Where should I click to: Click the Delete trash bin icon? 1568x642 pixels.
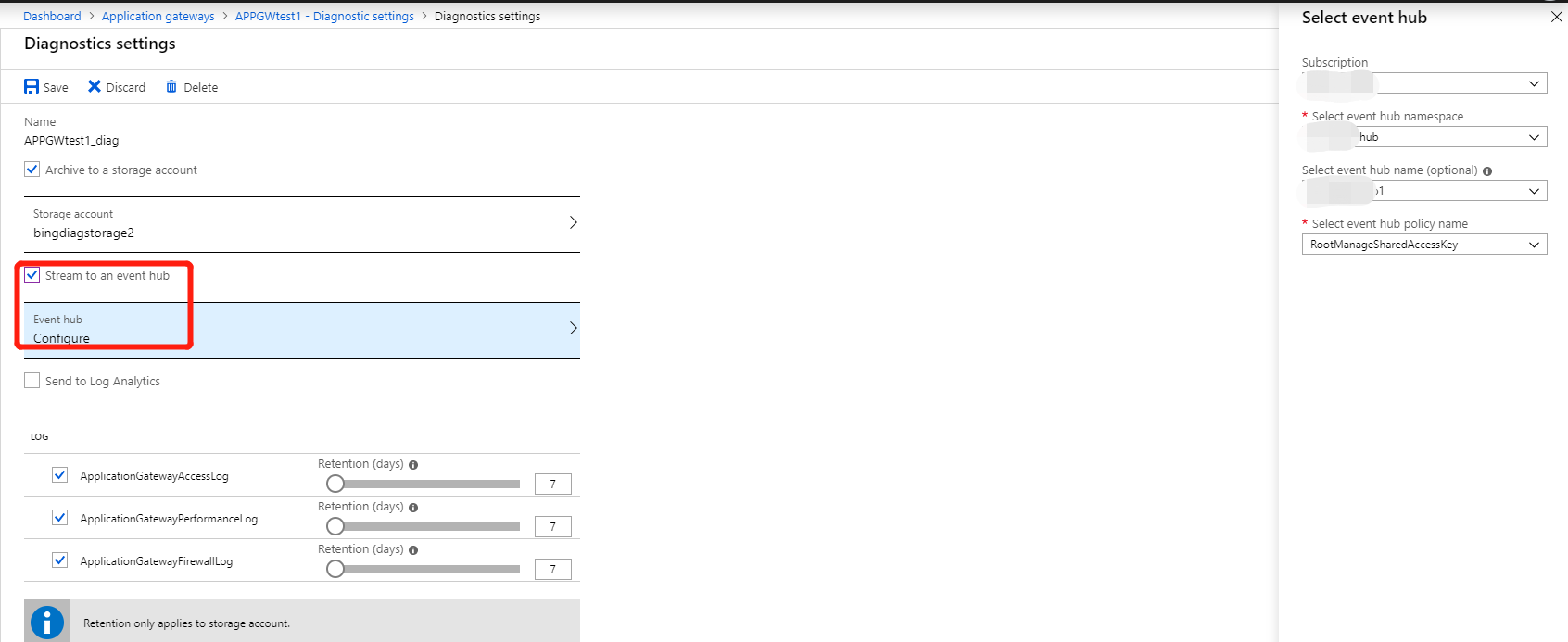pyautogui.click(x=171, y=87)
